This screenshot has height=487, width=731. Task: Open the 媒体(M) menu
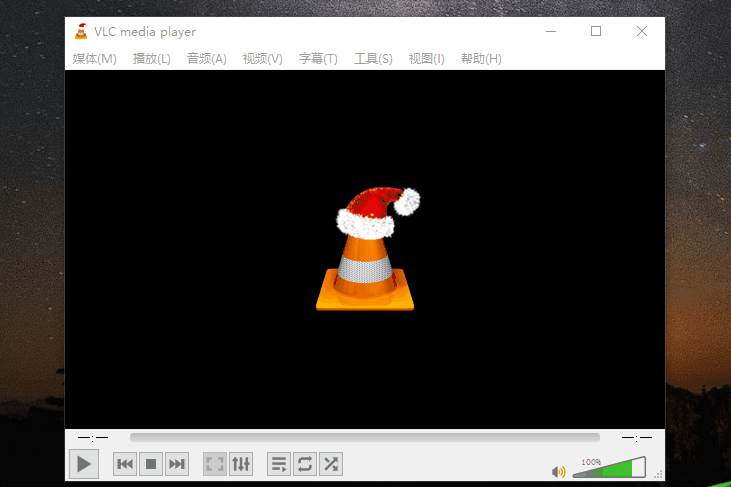[x=95, y=59]
